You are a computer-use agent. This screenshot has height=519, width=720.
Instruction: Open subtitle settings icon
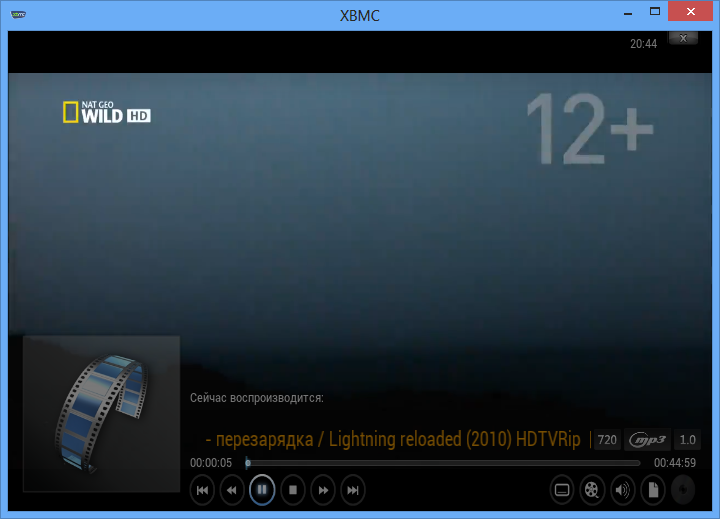[562, 490]
